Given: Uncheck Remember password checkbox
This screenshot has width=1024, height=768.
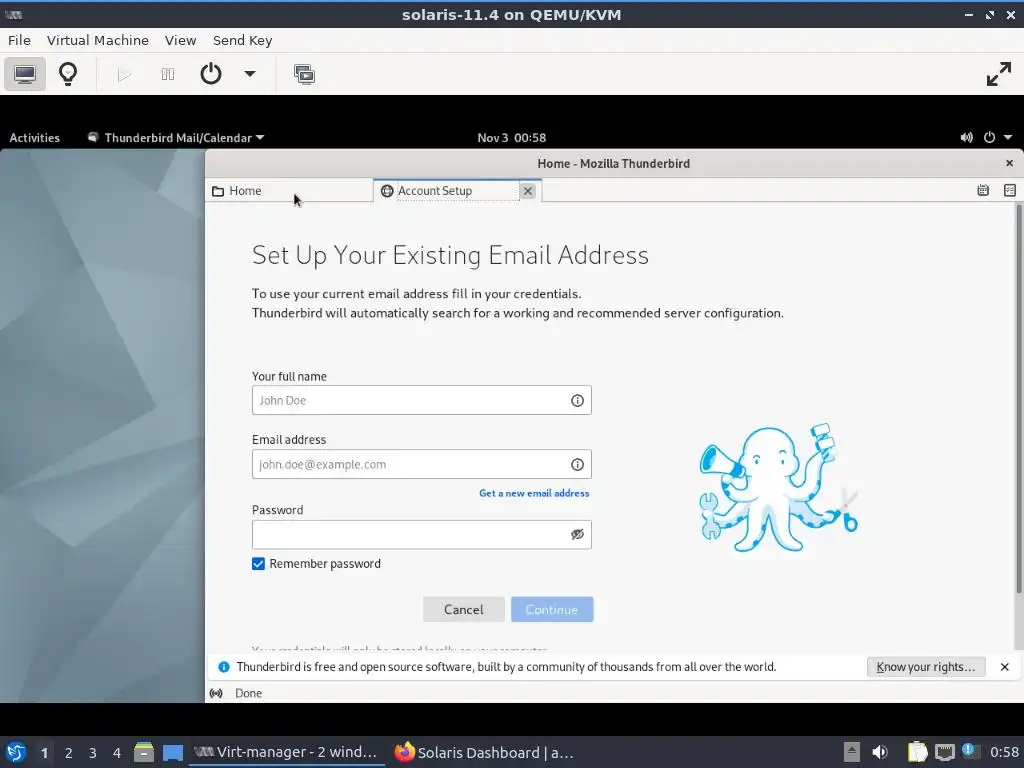Looking at the screenshot, I should point(258,564).
